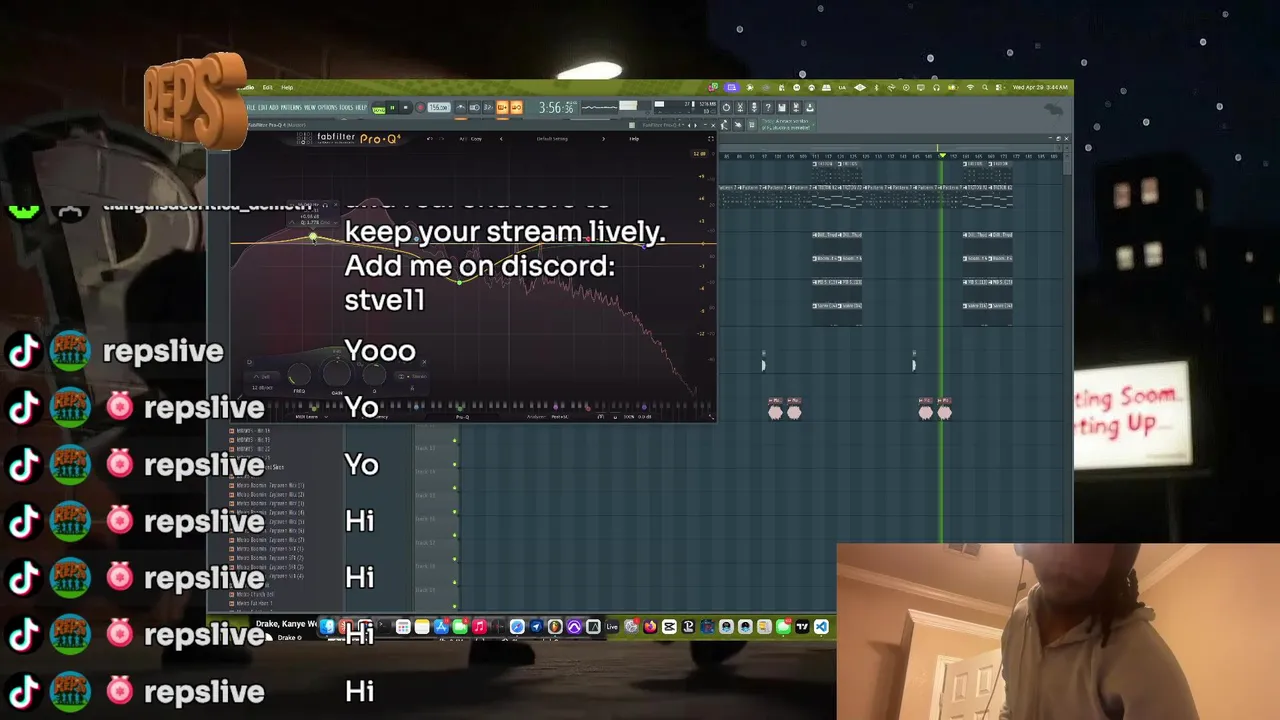Click the microphone one-click recording icon
This screenshot has width=1280, height=720.
point(754,108)
